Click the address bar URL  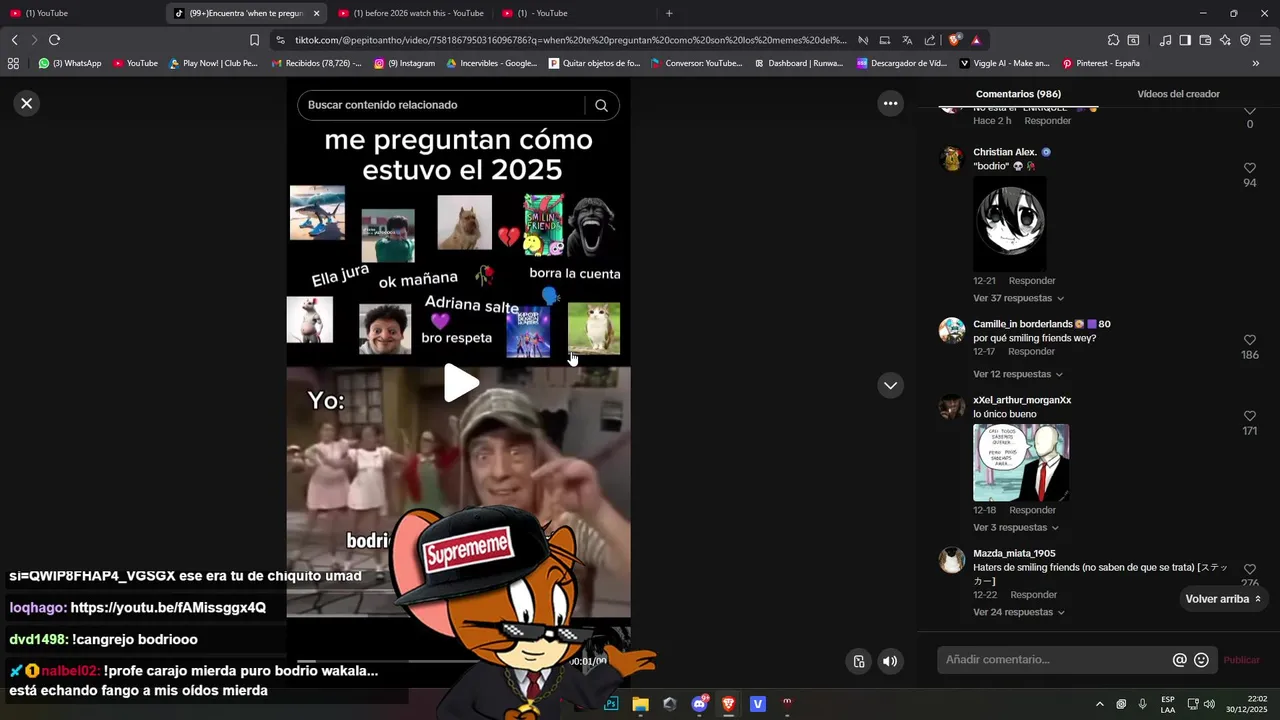(x=570, y=40)
